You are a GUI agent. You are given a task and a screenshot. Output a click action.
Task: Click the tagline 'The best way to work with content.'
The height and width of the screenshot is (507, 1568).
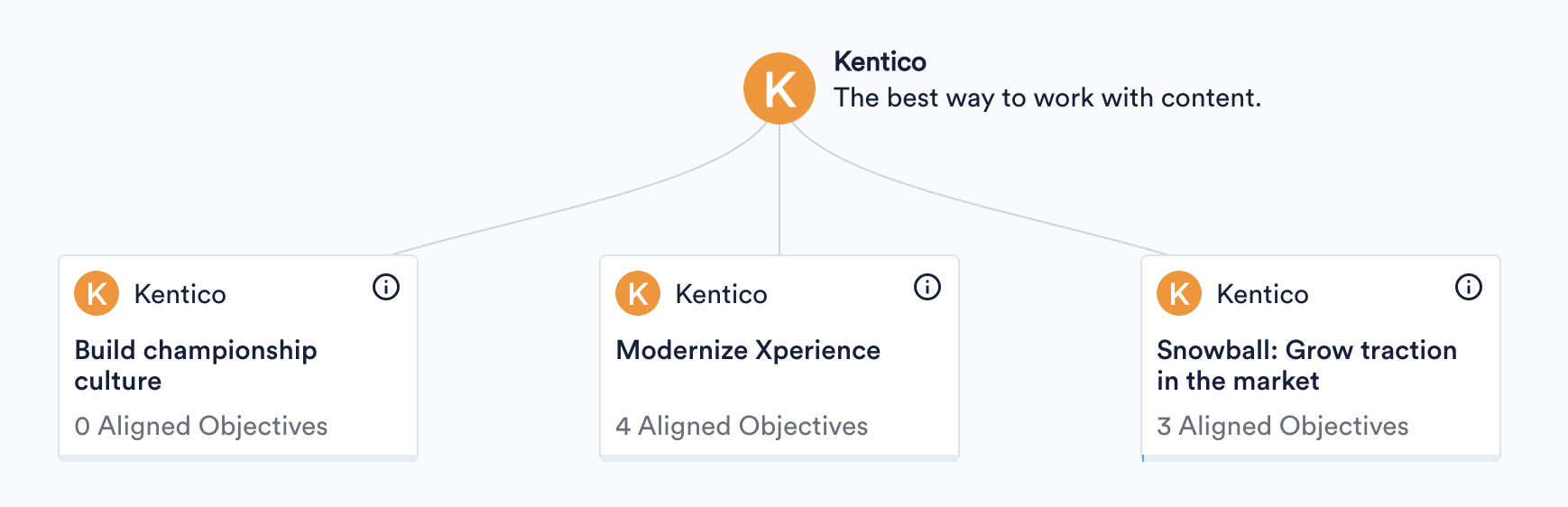(1047, 97)
